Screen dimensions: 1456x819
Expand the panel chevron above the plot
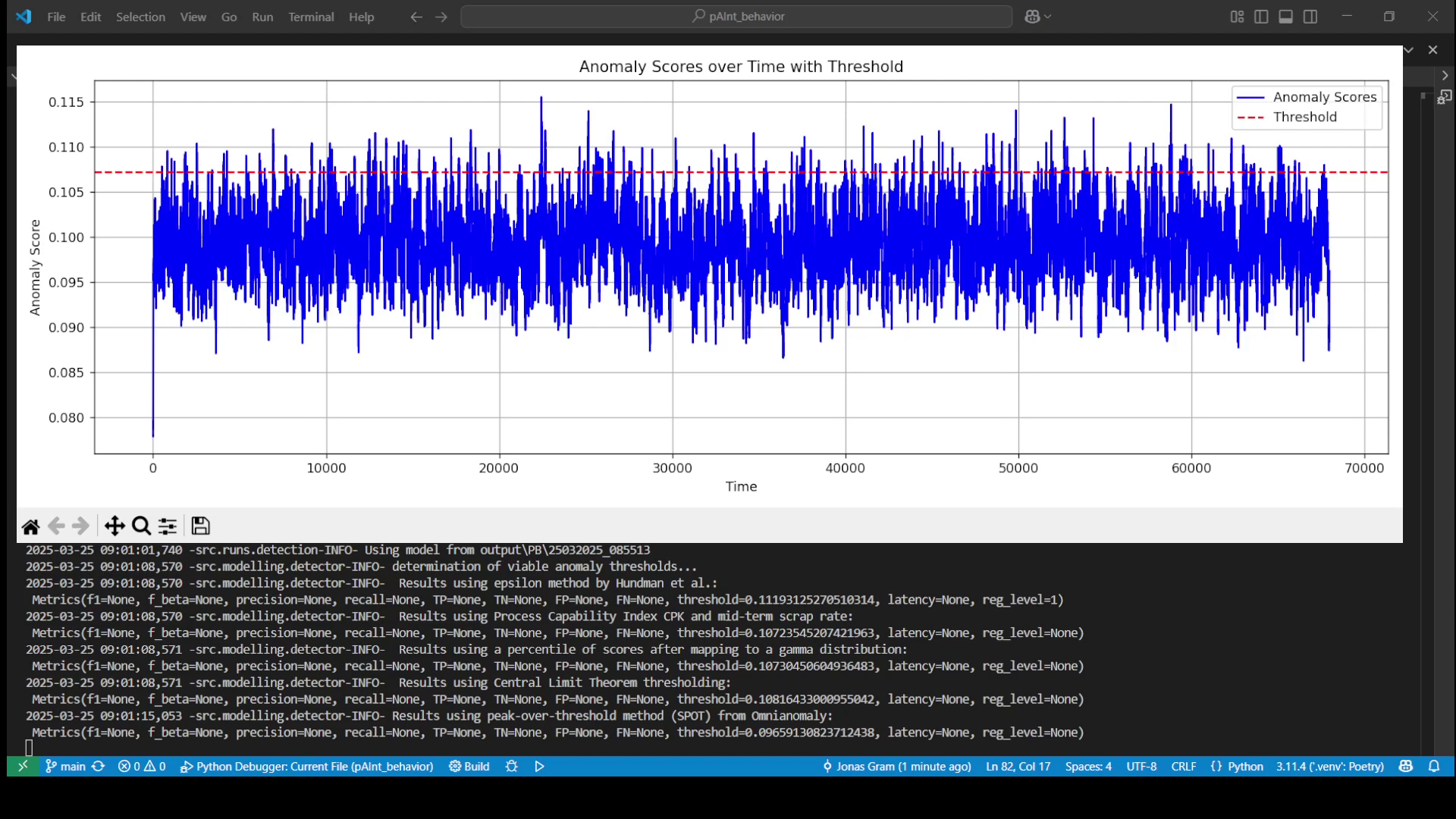coord(1409,50)
